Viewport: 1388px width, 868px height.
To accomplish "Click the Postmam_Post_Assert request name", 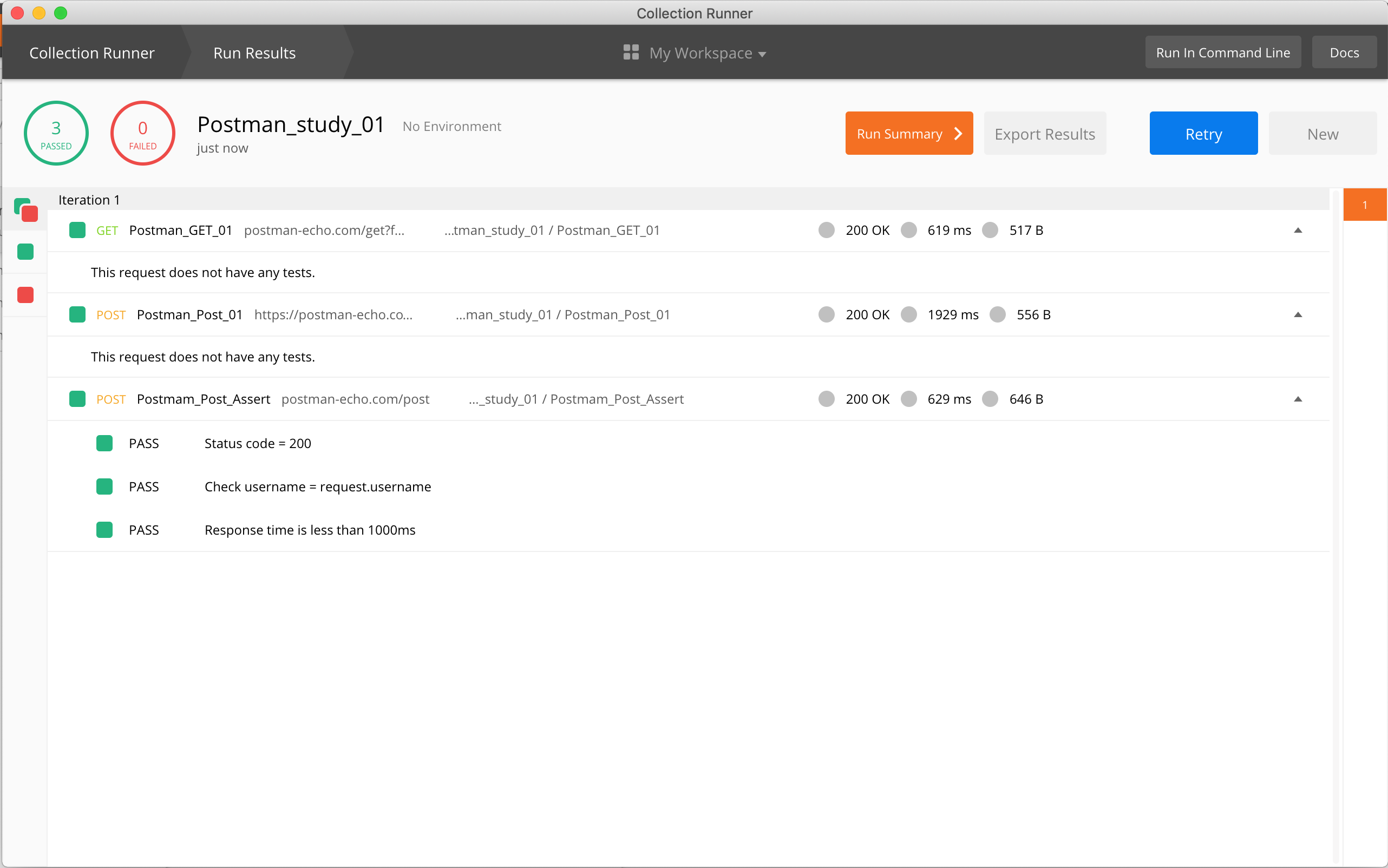I will pos(204,399).
